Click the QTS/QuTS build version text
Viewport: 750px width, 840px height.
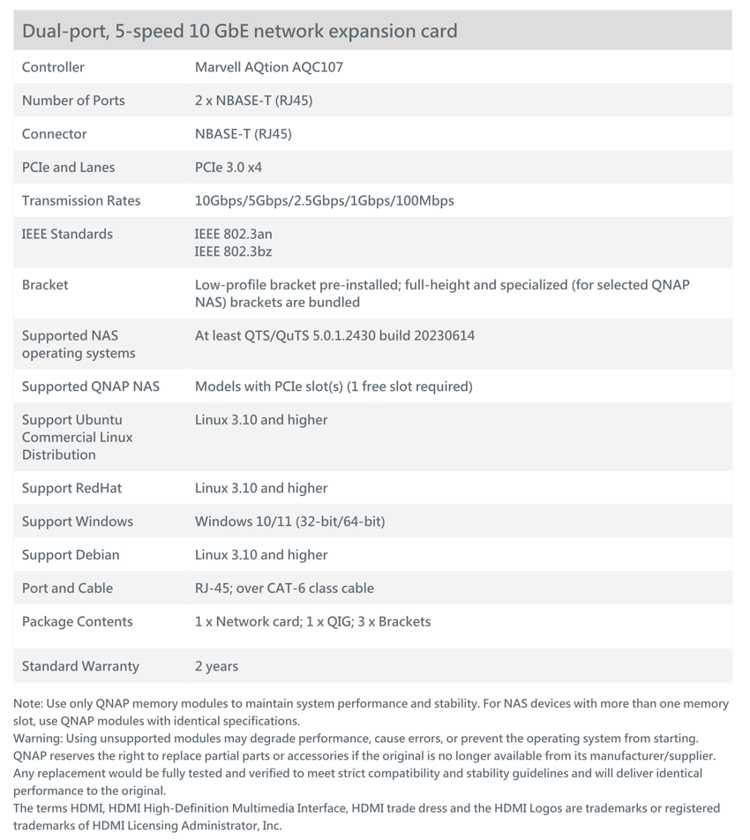coord(335,335)
